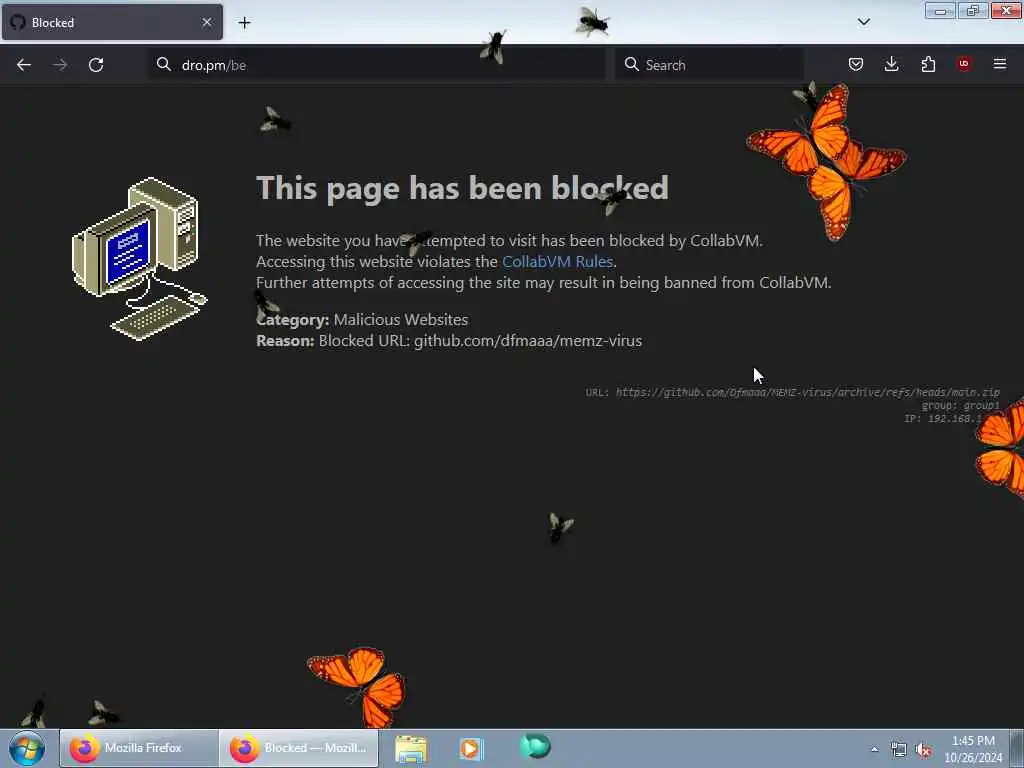Close the Blocked tab
The height and width of the screenshot is (768, 1024).
207,22
